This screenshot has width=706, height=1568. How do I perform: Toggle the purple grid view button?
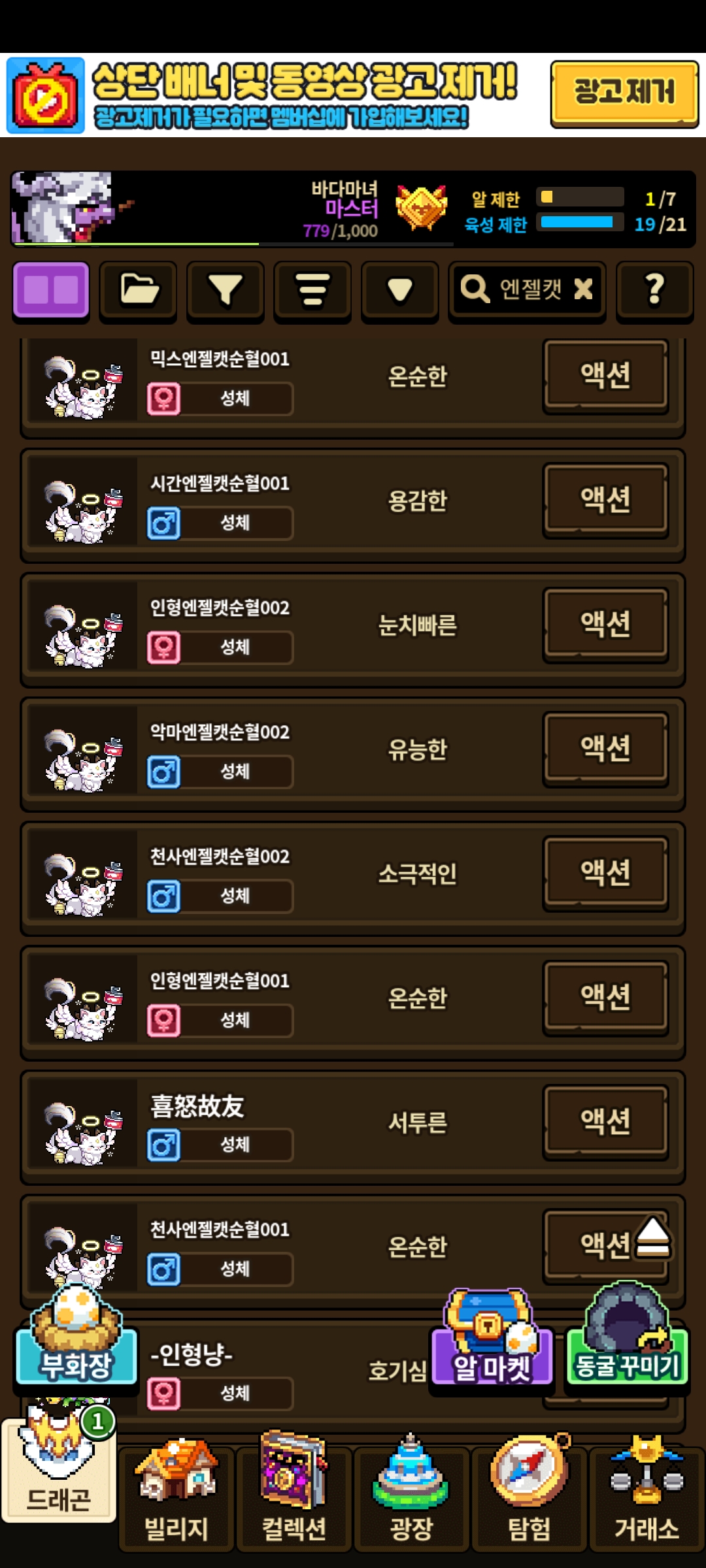(51, 291)
